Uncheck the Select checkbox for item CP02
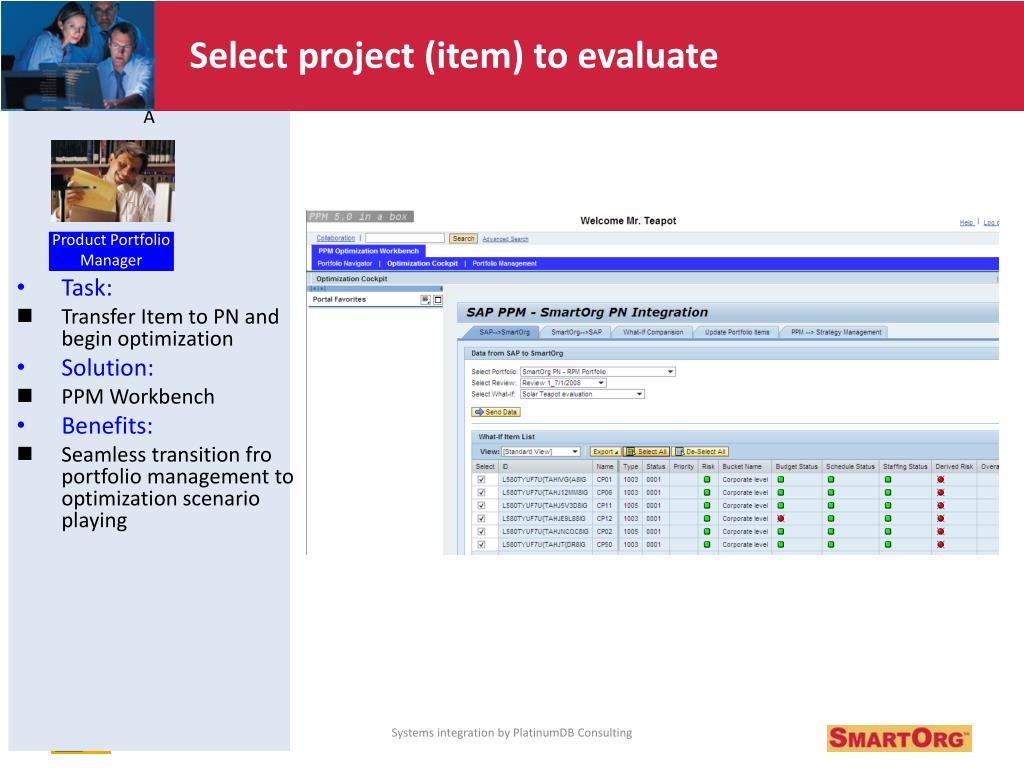The image size is (1024, 768). coord(481,532)
